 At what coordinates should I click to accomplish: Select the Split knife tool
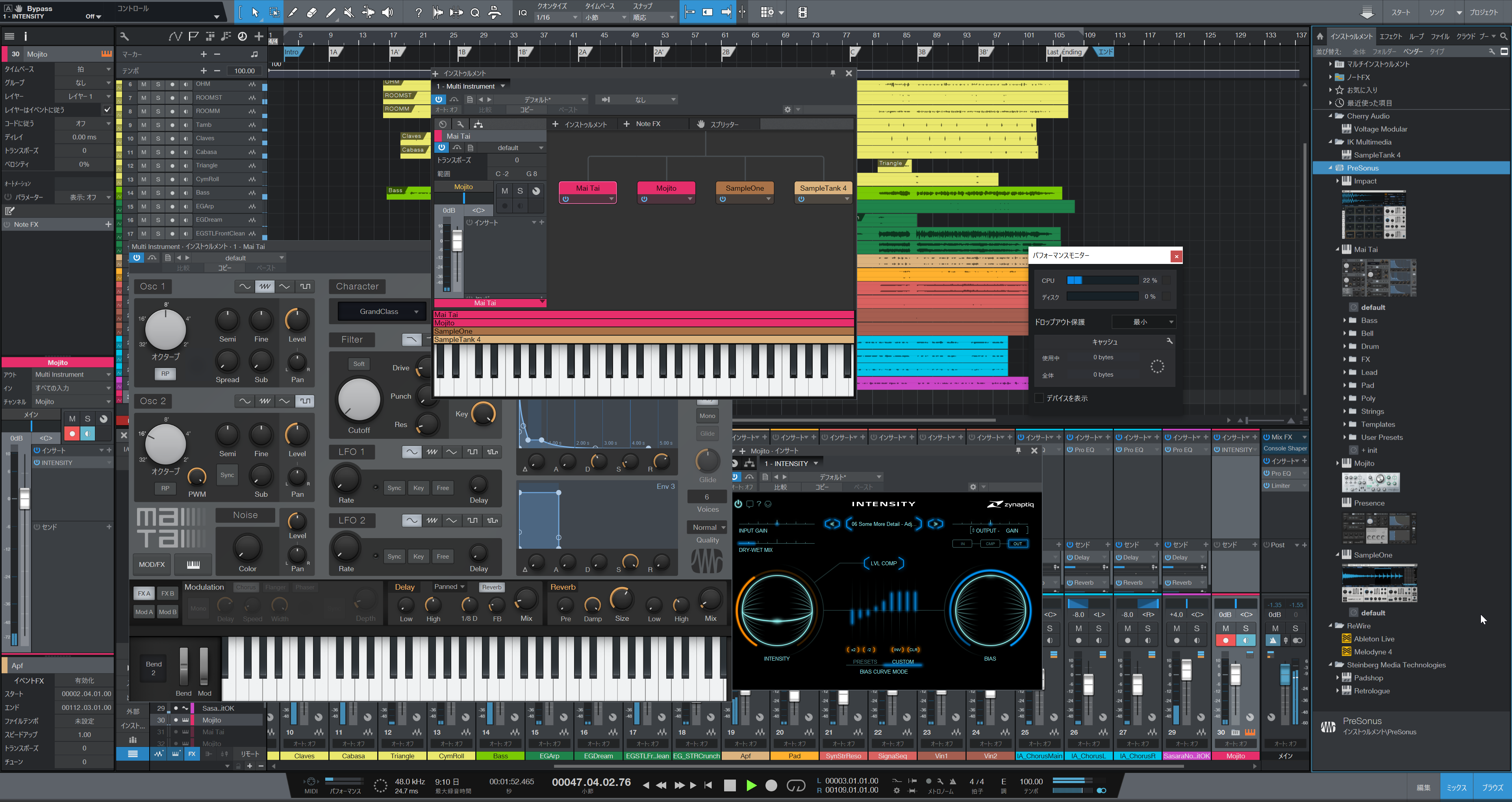[x=293, y=12]
